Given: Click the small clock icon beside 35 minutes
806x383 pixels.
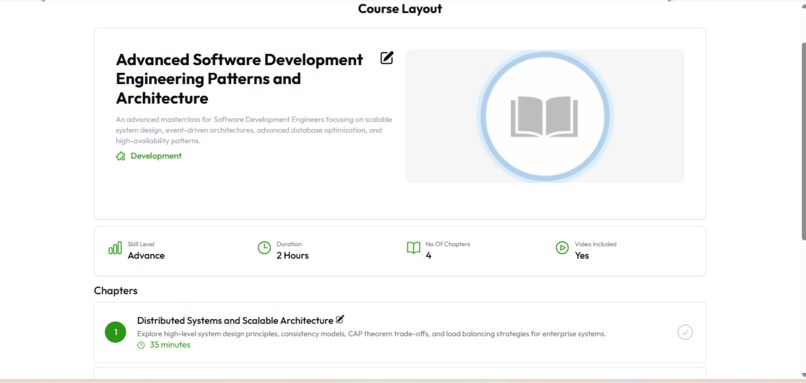Looking at the screenshot, I should tap(141, 345).
